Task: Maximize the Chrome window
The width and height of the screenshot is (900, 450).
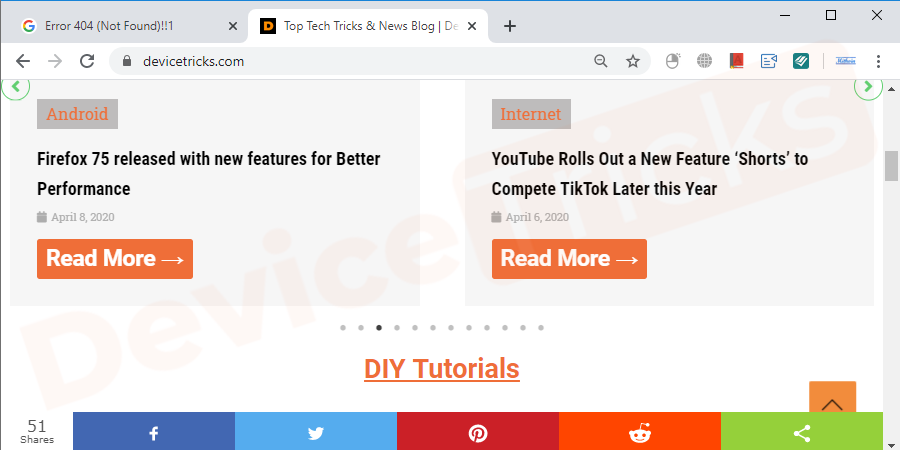Action: pyautogui.click(x=831, y=15)
